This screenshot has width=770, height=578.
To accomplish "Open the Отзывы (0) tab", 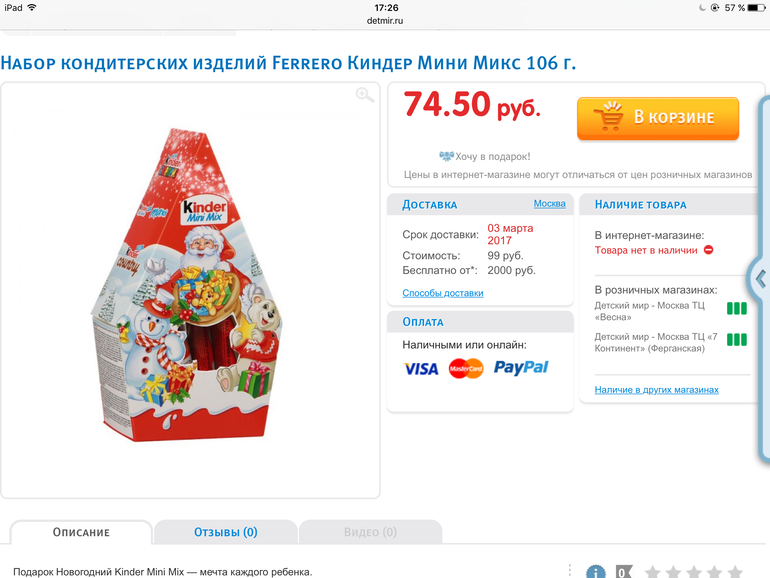I will 225,532.
